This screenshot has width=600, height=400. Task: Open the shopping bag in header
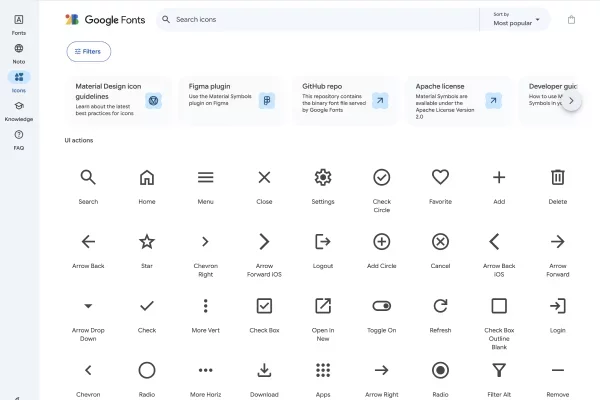pyautogui.click(x=571, y=19)
